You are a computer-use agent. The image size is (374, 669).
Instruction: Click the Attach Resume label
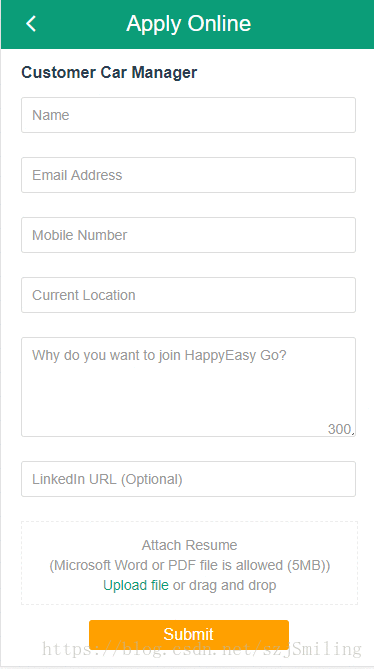[189, 545]
